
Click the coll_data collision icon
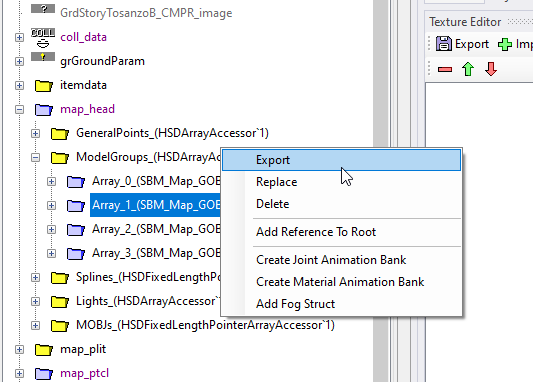tap(43, 37)
